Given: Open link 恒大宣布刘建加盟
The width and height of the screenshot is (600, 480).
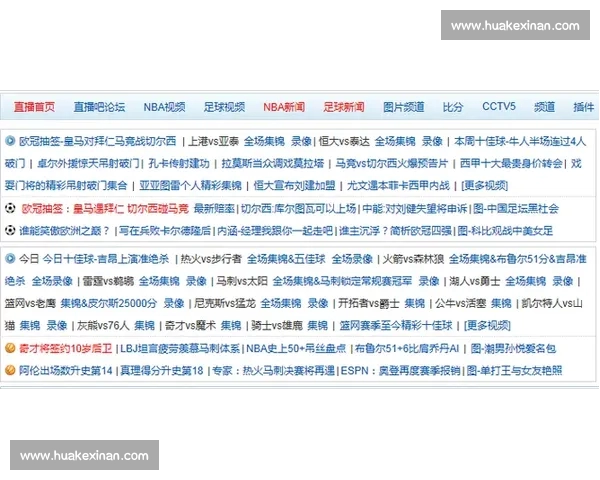Looking at the screenshot, I should (x=294, y=186).
